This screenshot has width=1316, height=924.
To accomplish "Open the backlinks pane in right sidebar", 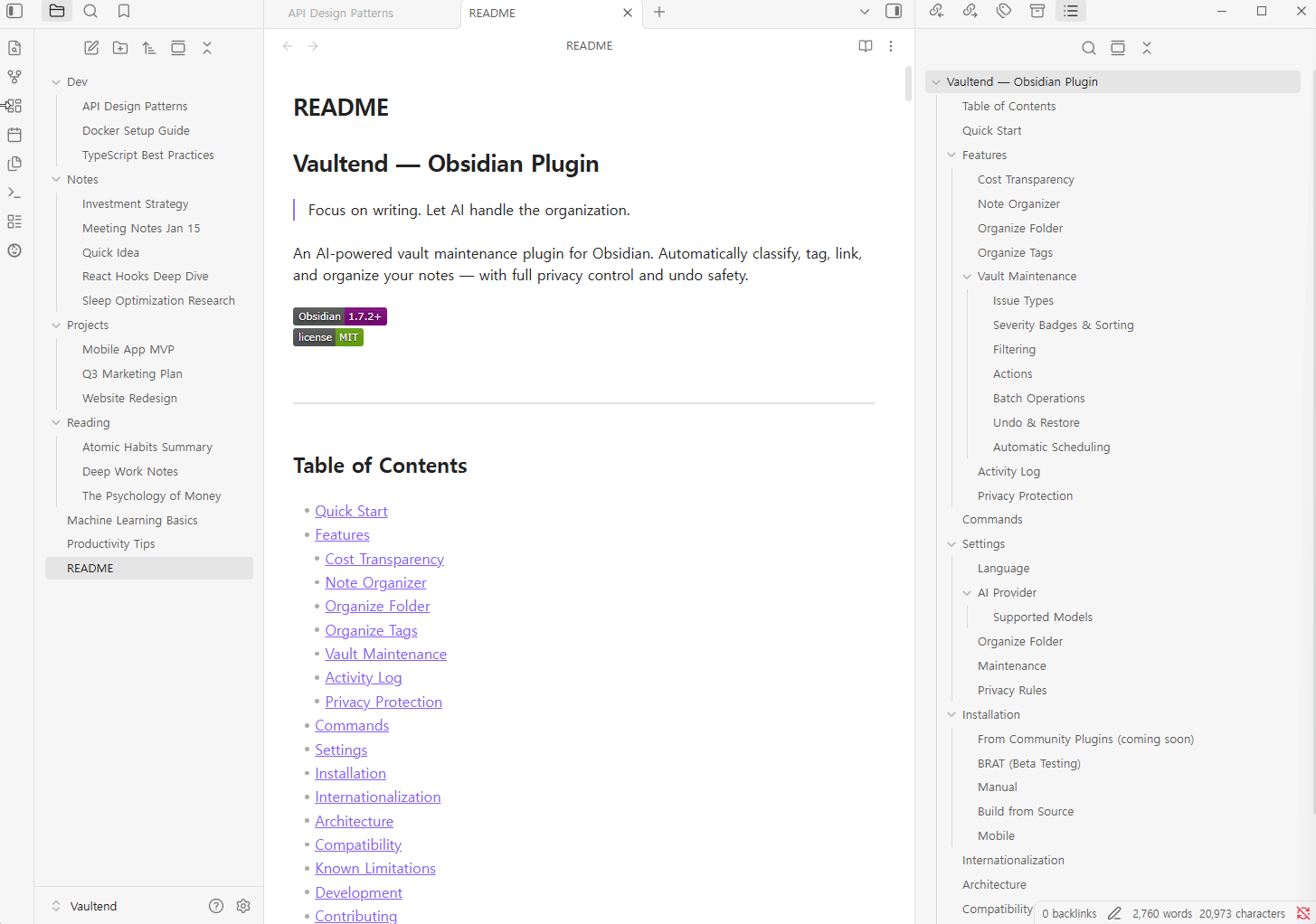I will click(936, 11).
